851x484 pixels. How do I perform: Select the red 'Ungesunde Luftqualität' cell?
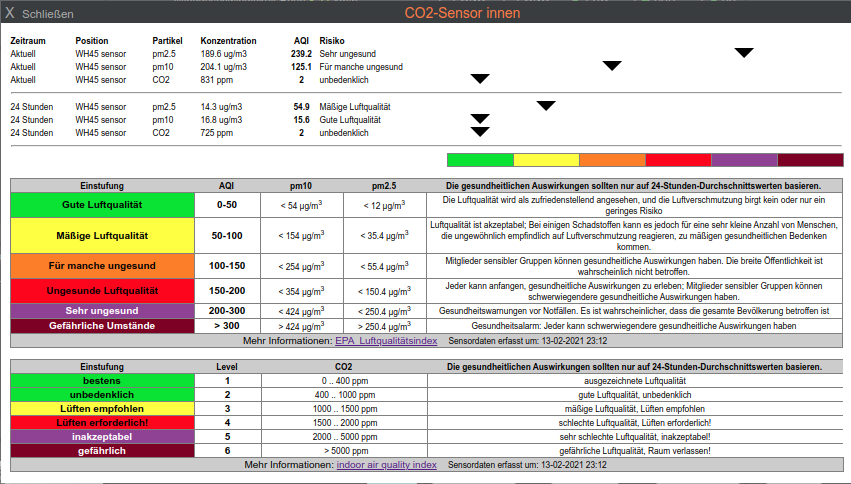pos(102,291)
